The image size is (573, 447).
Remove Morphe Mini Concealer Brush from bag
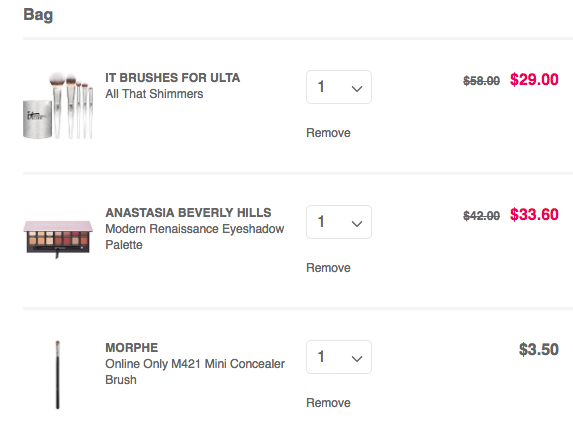click(x=328, y=403)
